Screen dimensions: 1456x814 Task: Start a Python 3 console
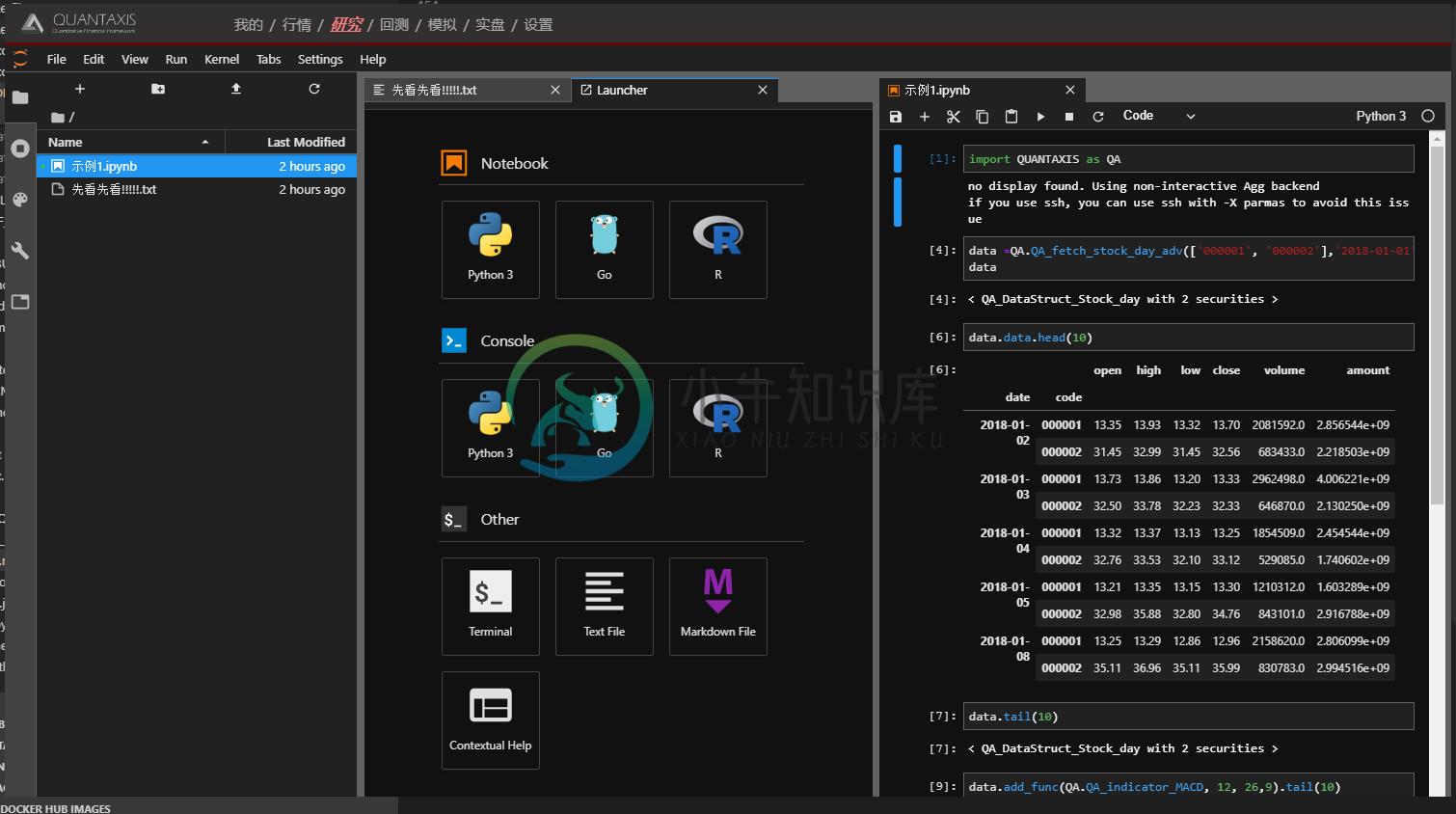491,428
